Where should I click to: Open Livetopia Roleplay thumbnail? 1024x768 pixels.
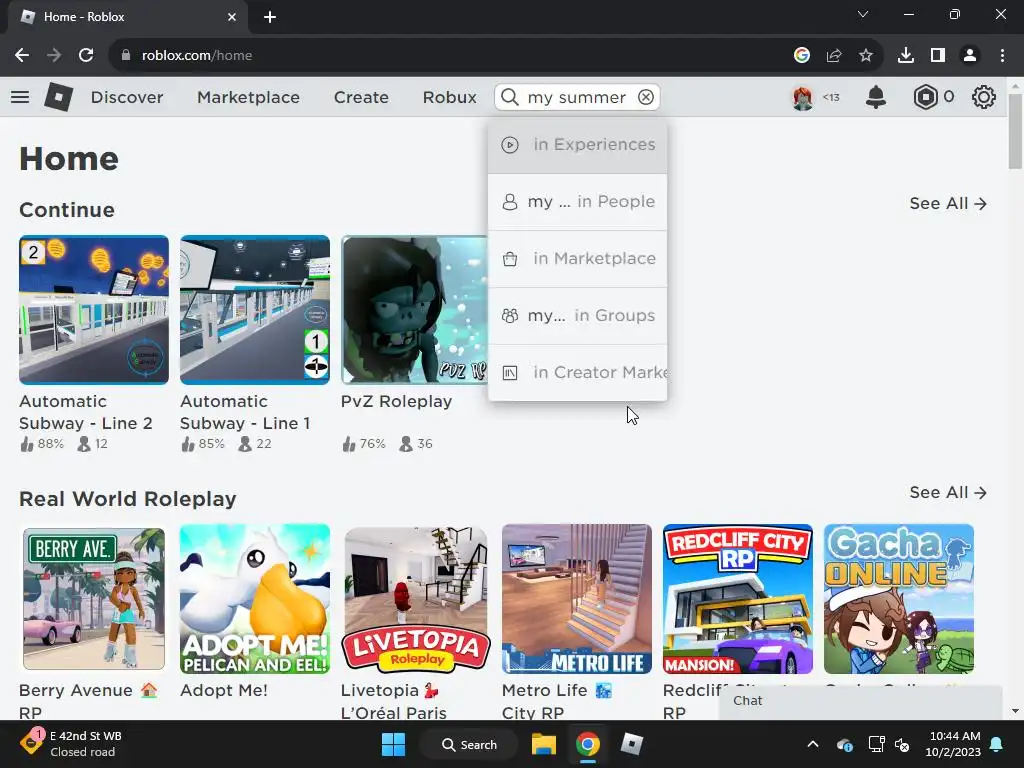pyautogui.click(x=415, y=599)
